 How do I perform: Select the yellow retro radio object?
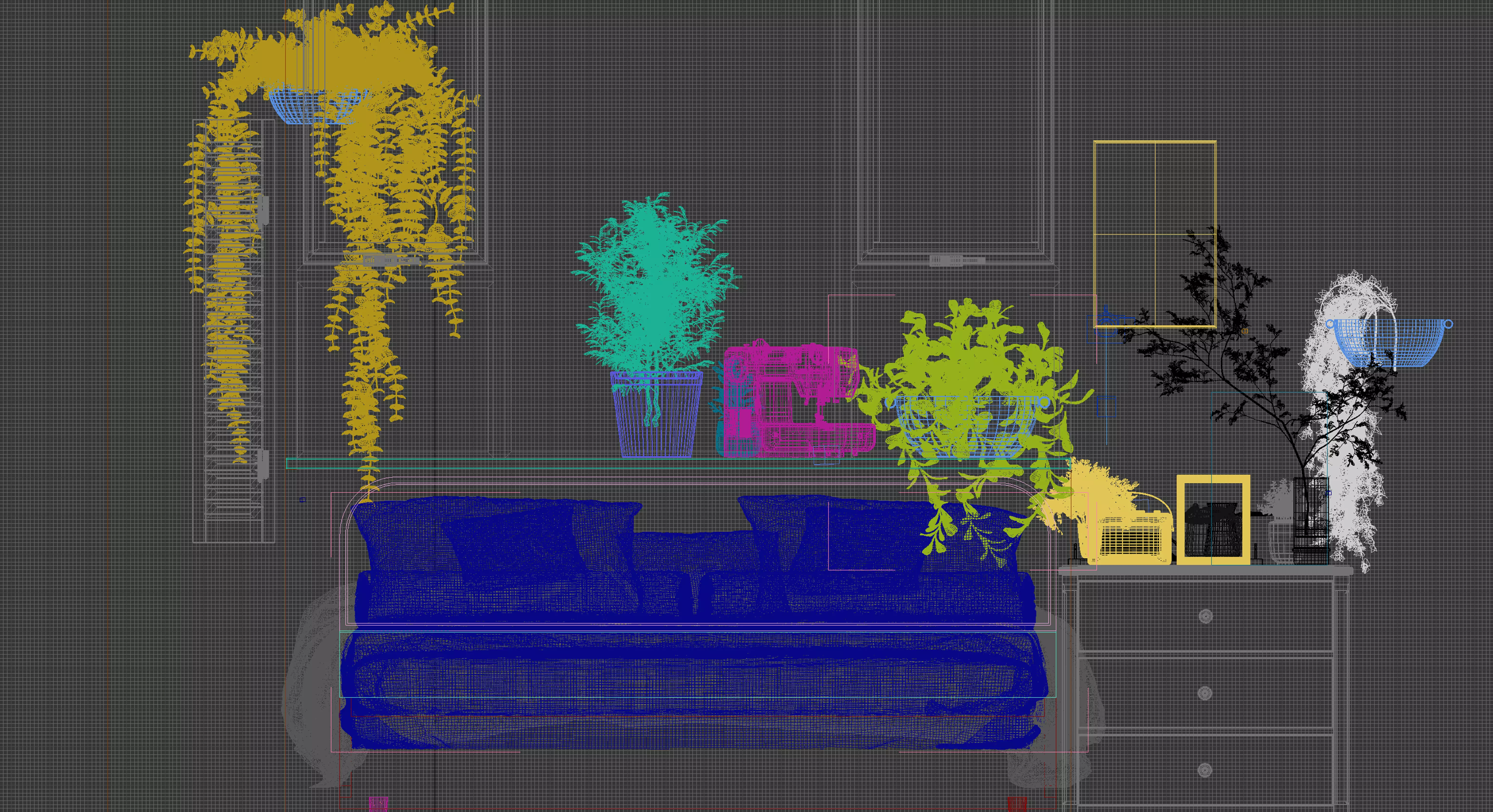coord(1130,539)
